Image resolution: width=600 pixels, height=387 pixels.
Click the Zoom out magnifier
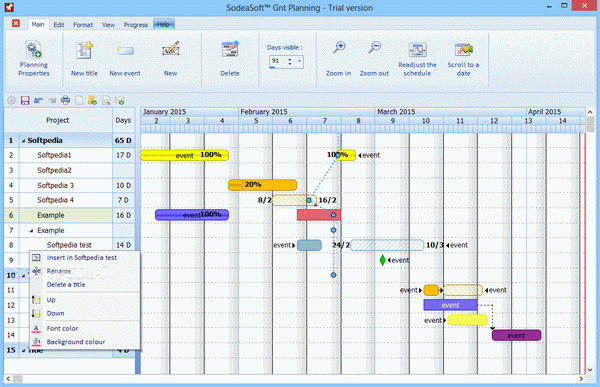[x=374, y=47]
